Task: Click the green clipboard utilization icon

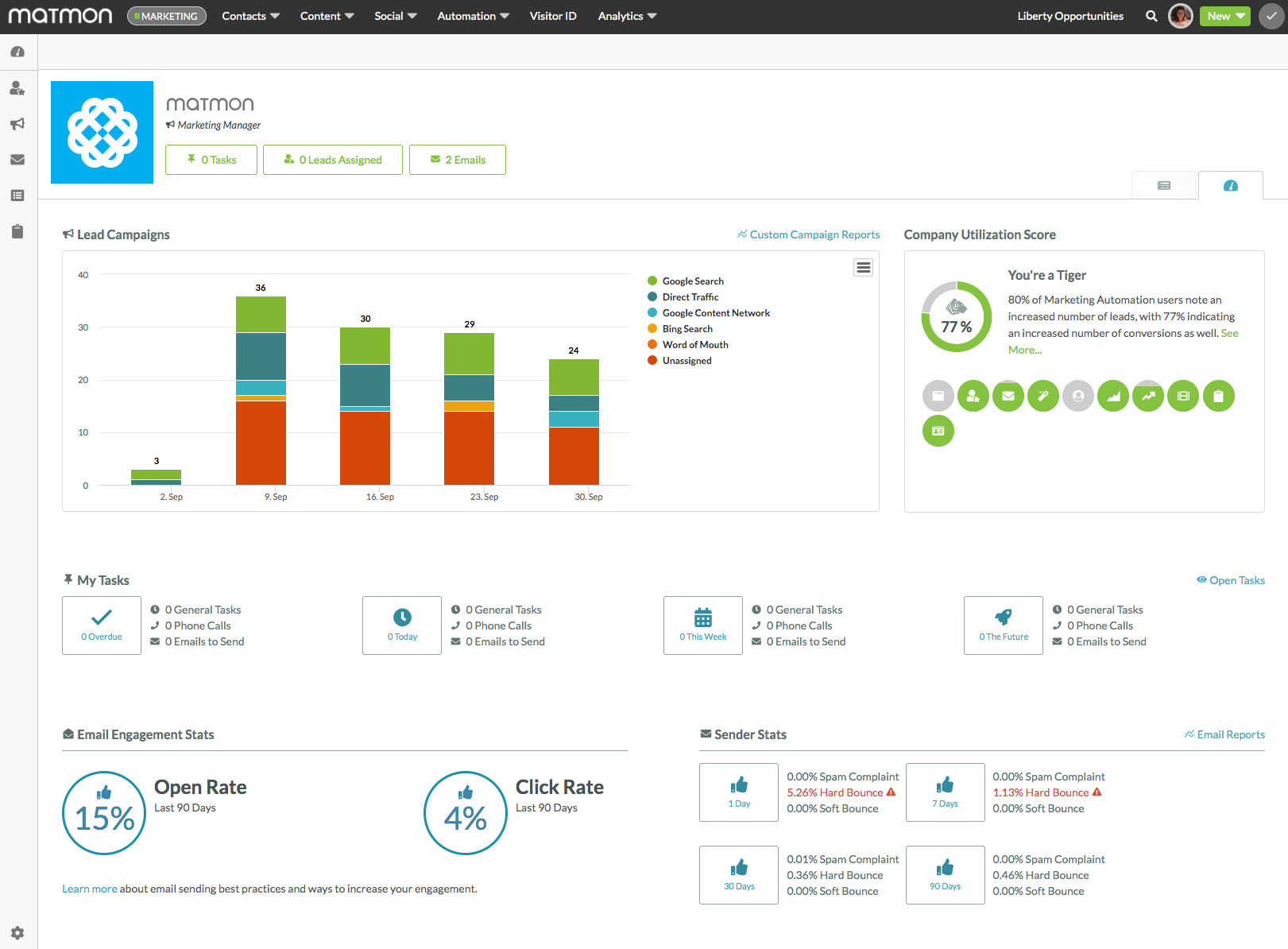Action: click(1219, 396)
